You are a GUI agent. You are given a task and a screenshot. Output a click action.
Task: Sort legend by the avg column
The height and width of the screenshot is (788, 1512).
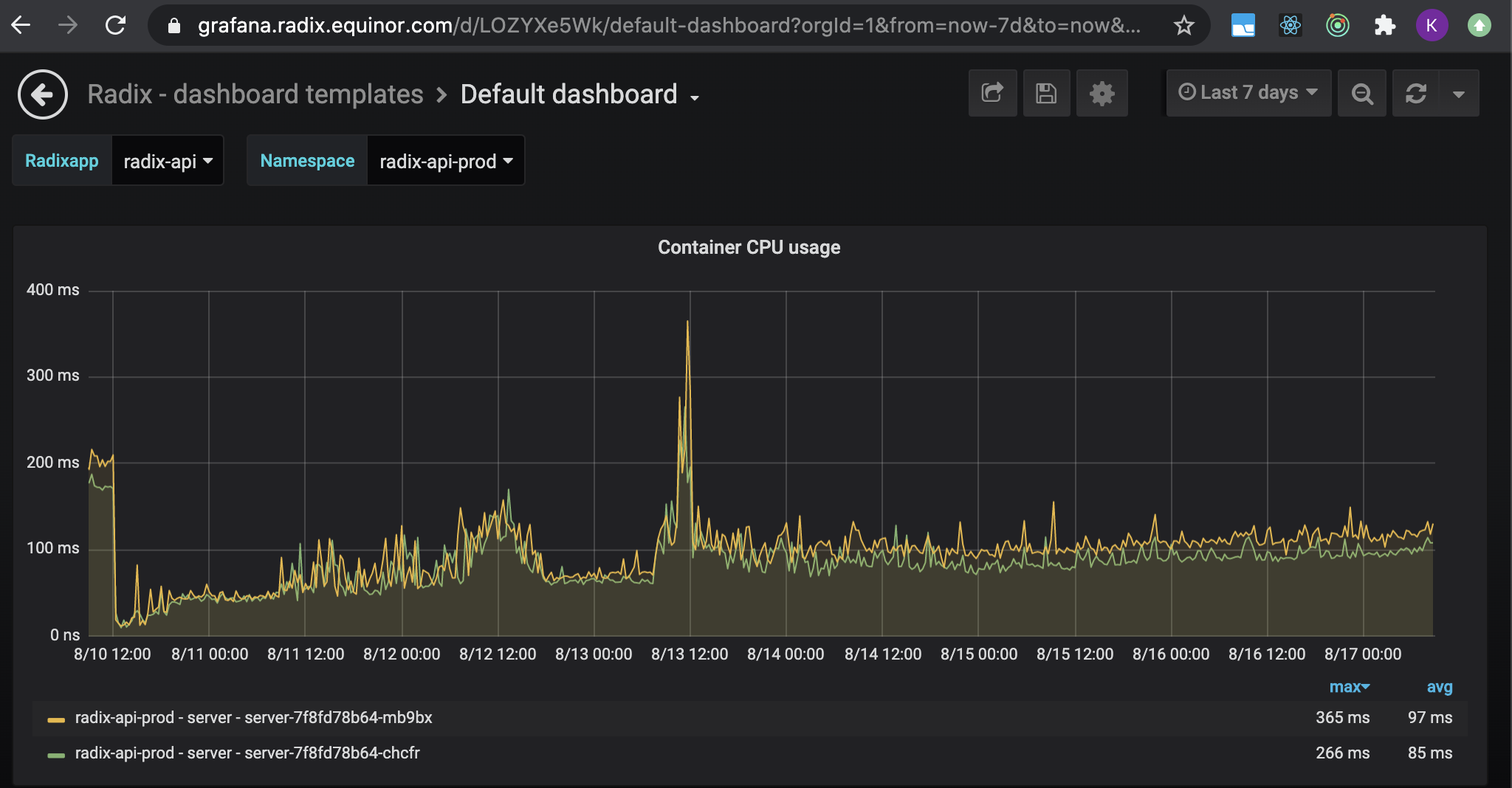pyautogui.click(x=1437, y=687)
